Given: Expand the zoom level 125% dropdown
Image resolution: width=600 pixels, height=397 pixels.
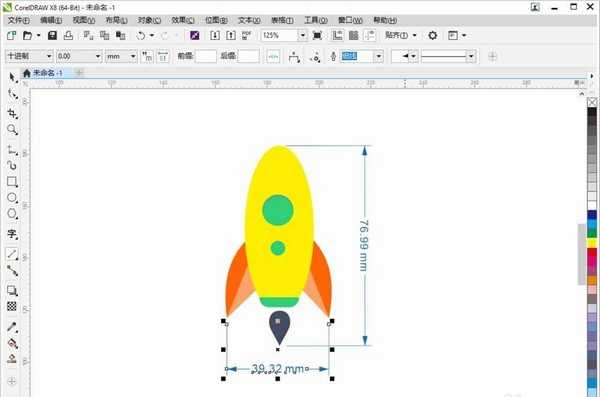Looking at the screenshot, I should pos(303,36).
